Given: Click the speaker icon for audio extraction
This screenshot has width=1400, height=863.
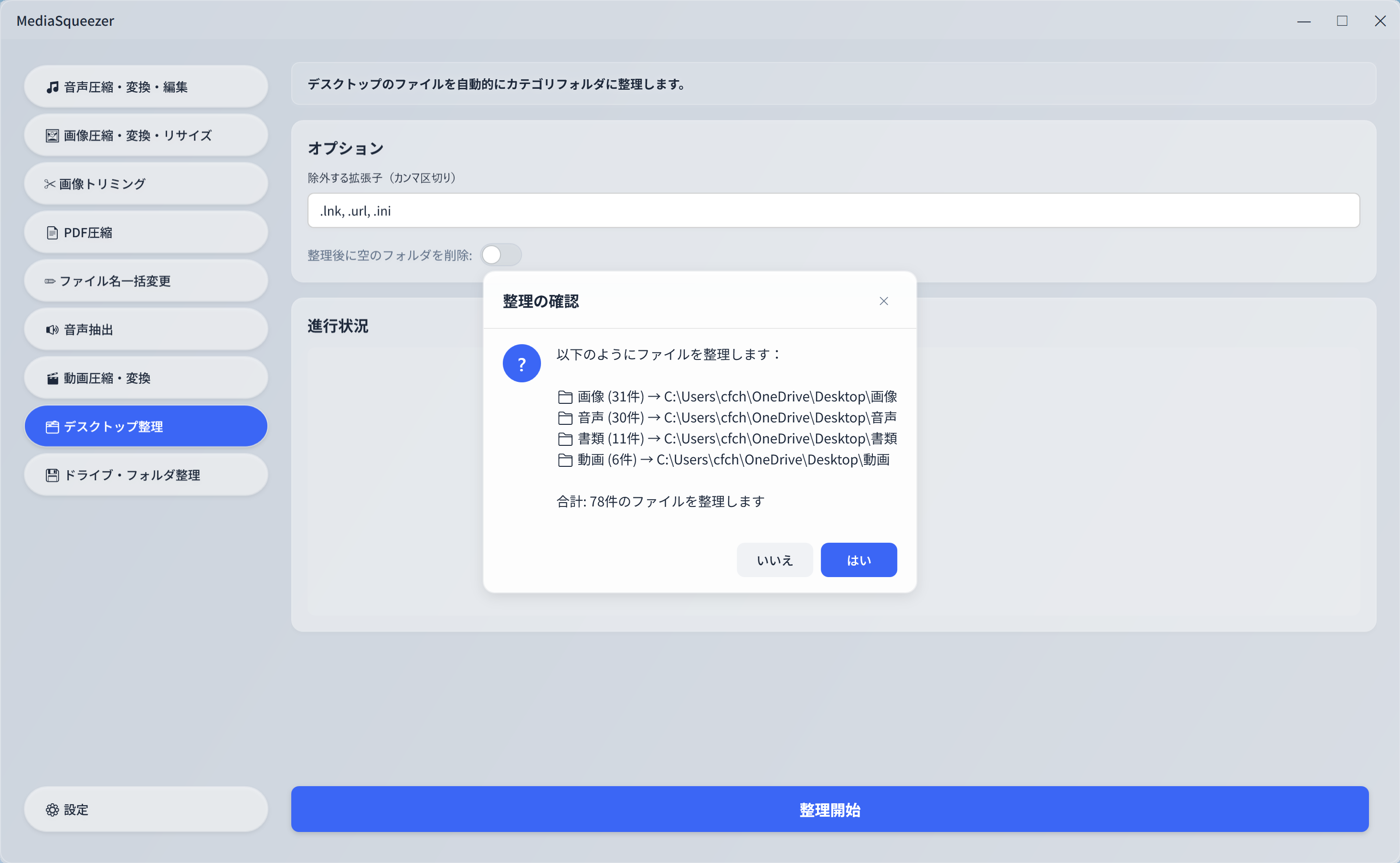Looking at the screenshot, I should coord(52,329).
